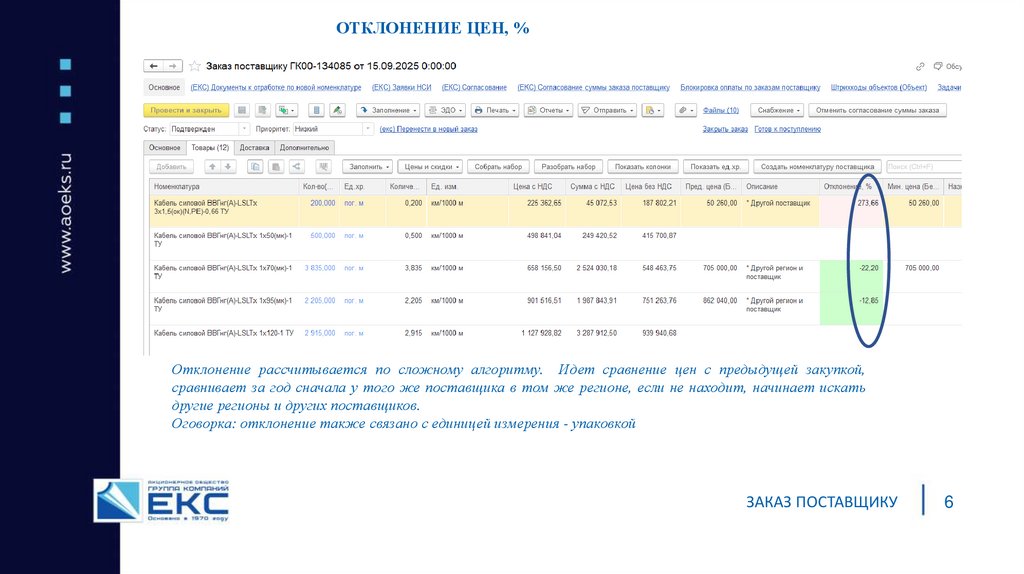Viewport: 1024px width, 574px height.
Task: Click the document movements report icon
Action: point(316,110)
